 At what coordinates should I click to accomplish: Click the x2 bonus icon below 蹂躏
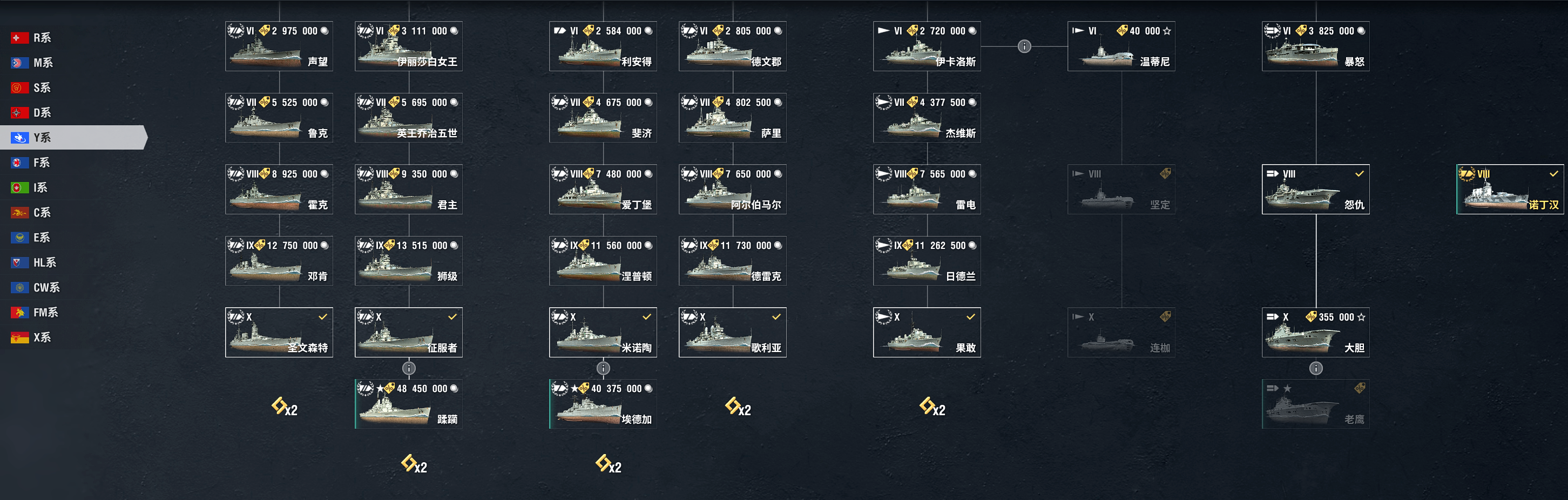click(414, 465)
